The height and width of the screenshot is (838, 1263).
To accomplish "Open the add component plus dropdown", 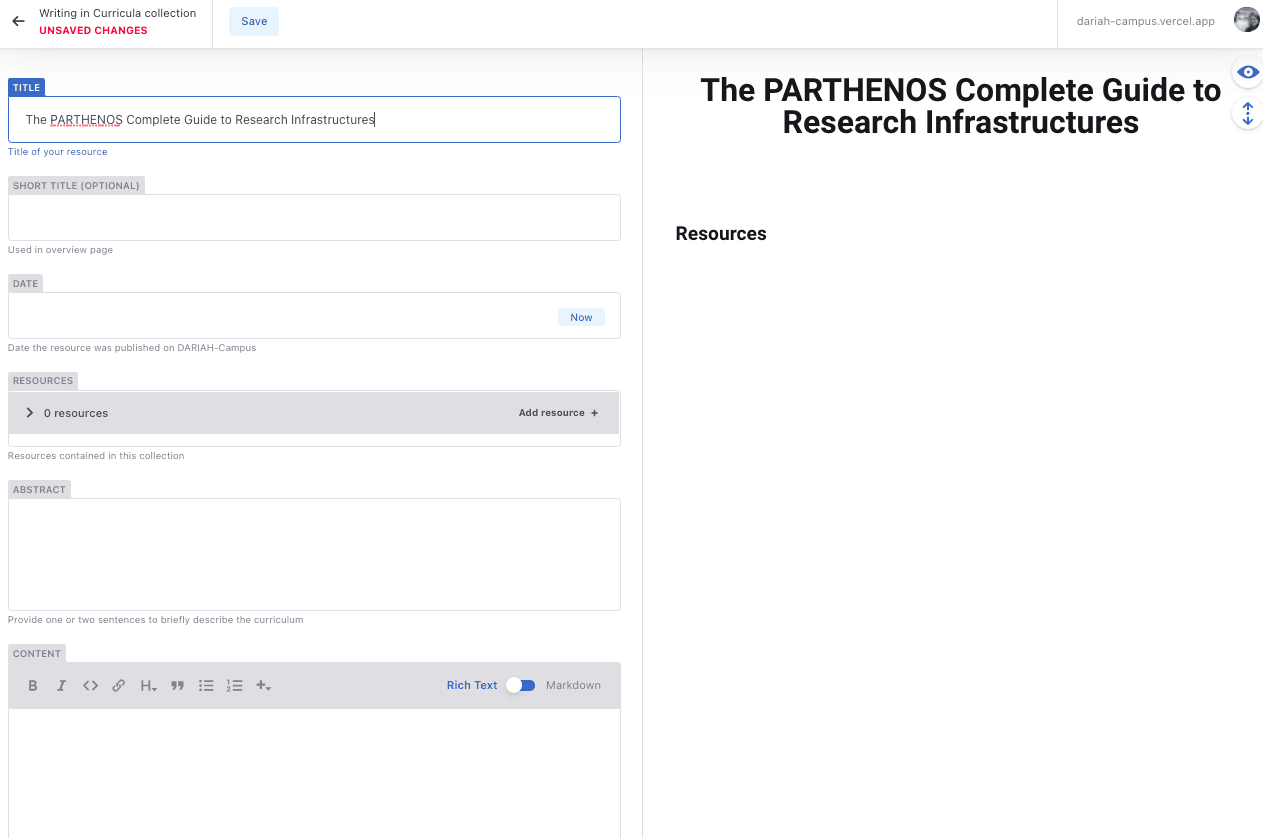I will (264, 686).
